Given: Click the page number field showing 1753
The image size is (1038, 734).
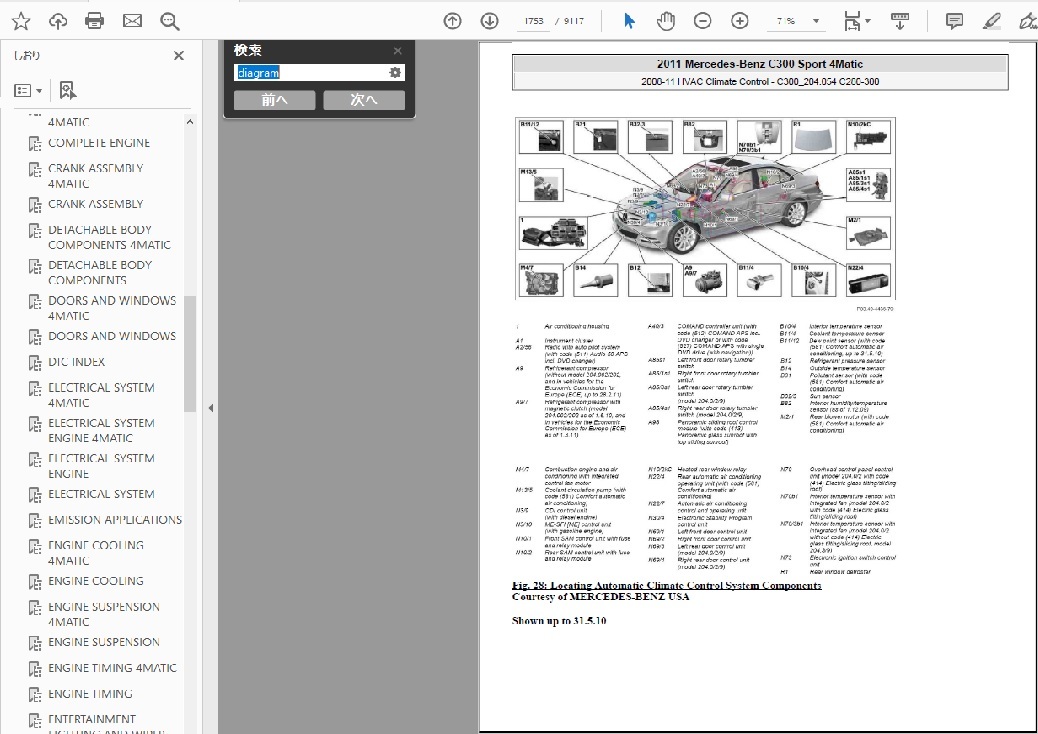Looking at the screenshot, I should click(534, 21).
